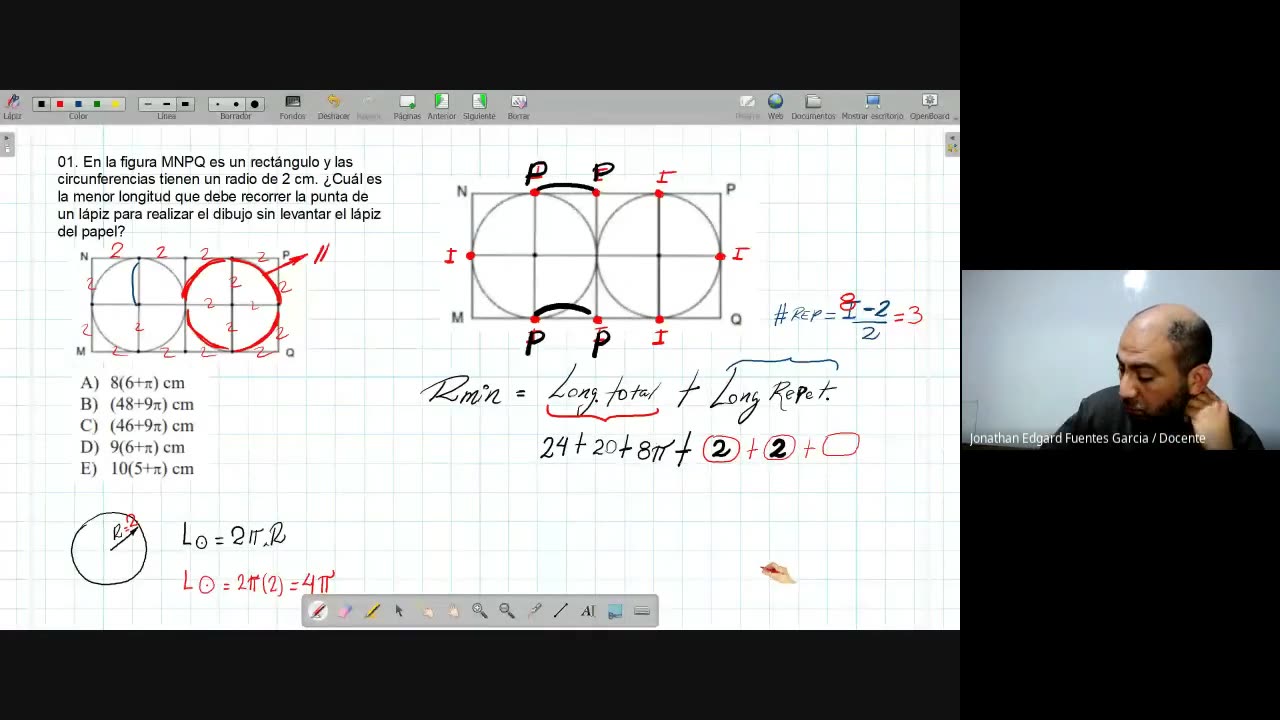Select the capture screen area tool
This screenshot has height=720, width=1280.
point(615,611)
